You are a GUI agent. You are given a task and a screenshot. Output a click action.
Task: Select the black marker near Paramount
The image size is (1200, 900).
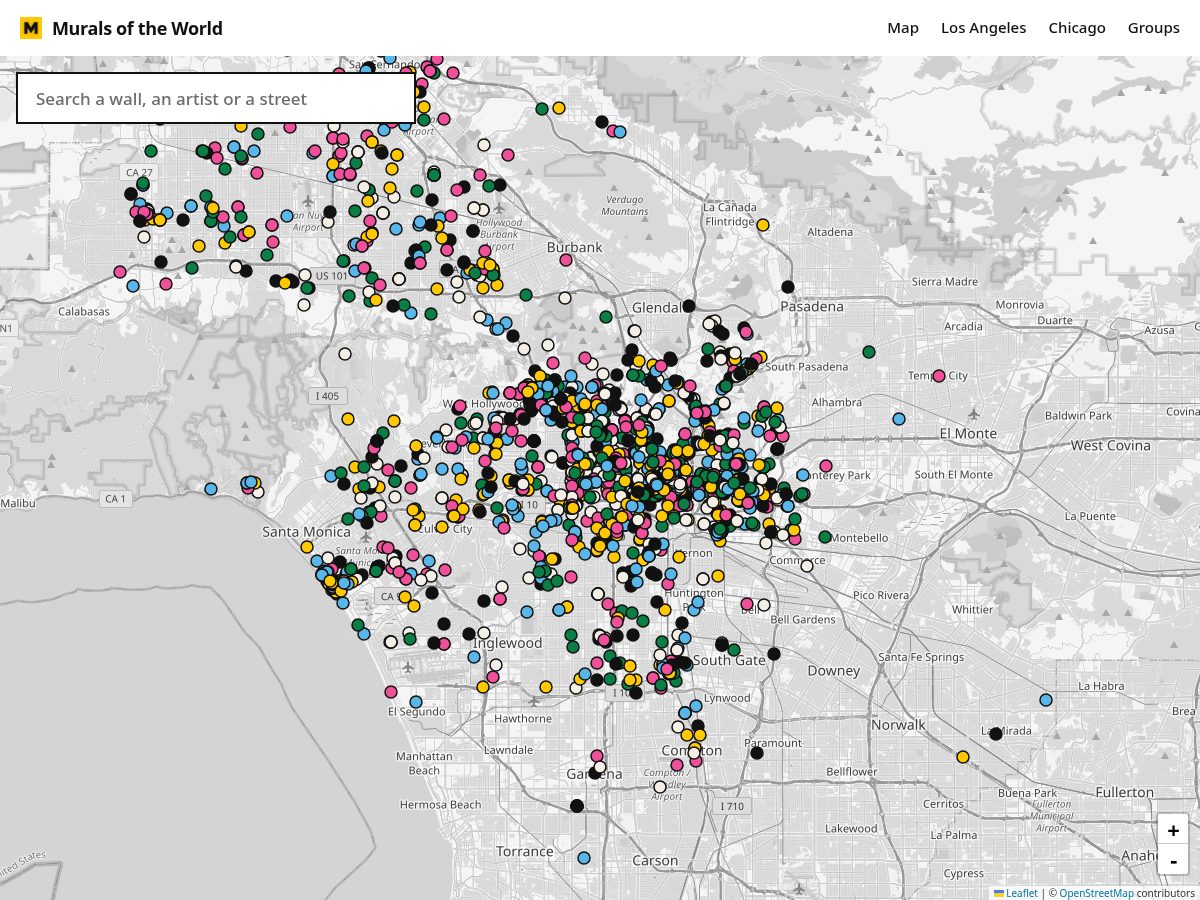(x=757, y=753)
